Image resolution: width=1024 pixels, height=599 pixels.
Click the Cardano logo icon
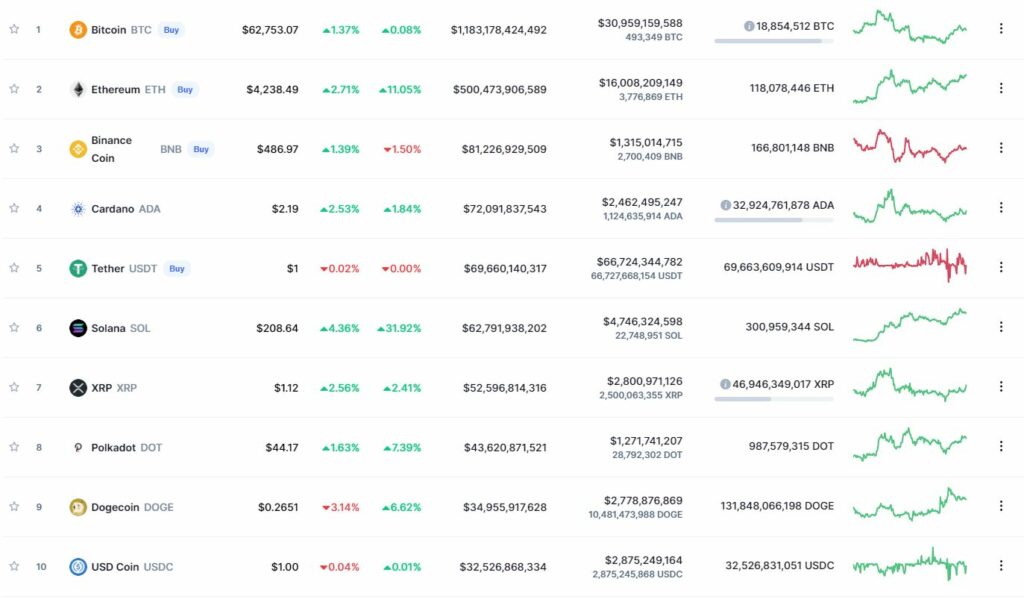pyautogui.click(x=77, y=209)
